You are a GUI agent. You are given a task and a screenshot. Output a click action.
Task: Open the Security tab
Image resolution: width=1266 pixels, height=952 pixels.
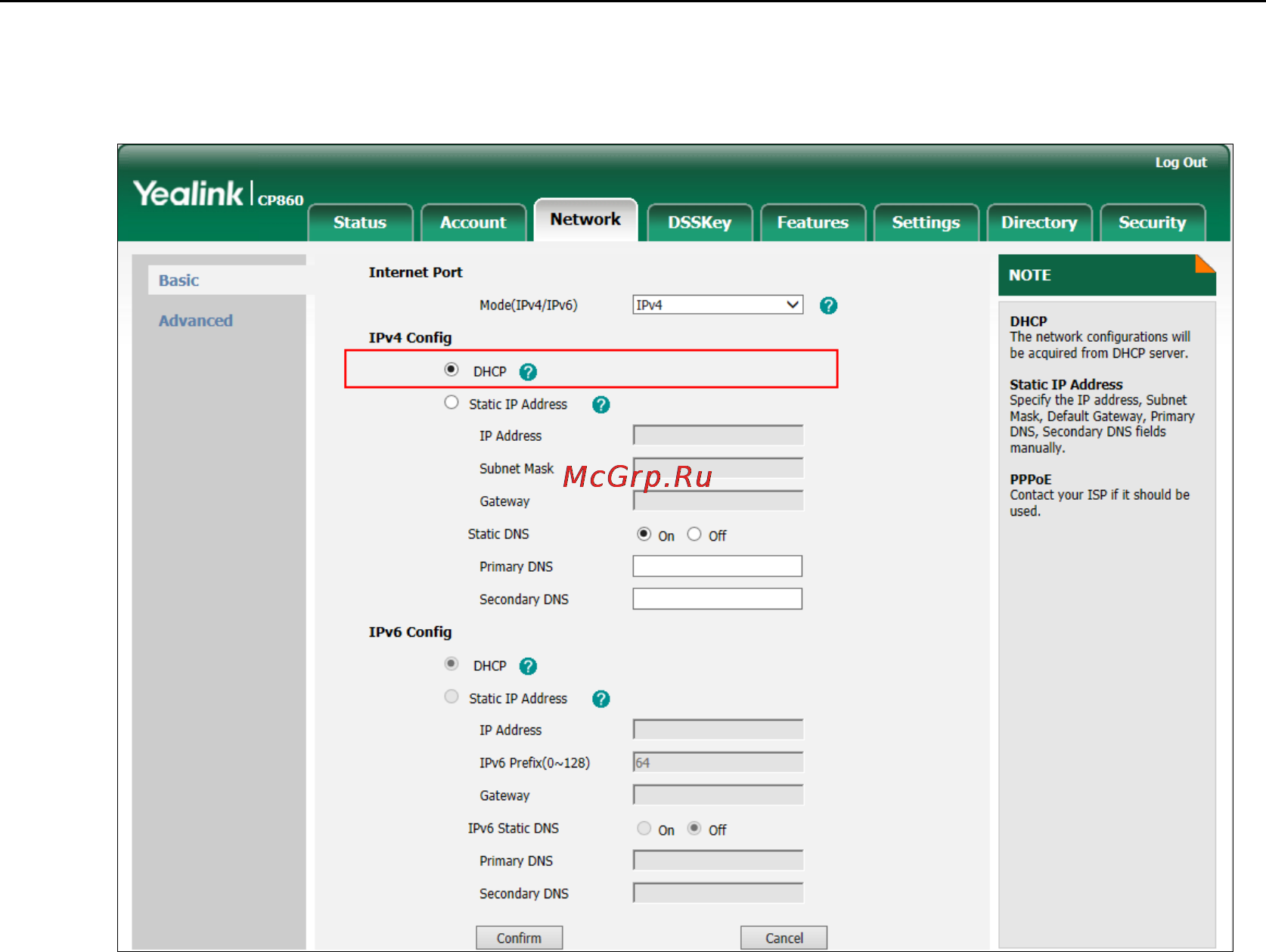1153,222
